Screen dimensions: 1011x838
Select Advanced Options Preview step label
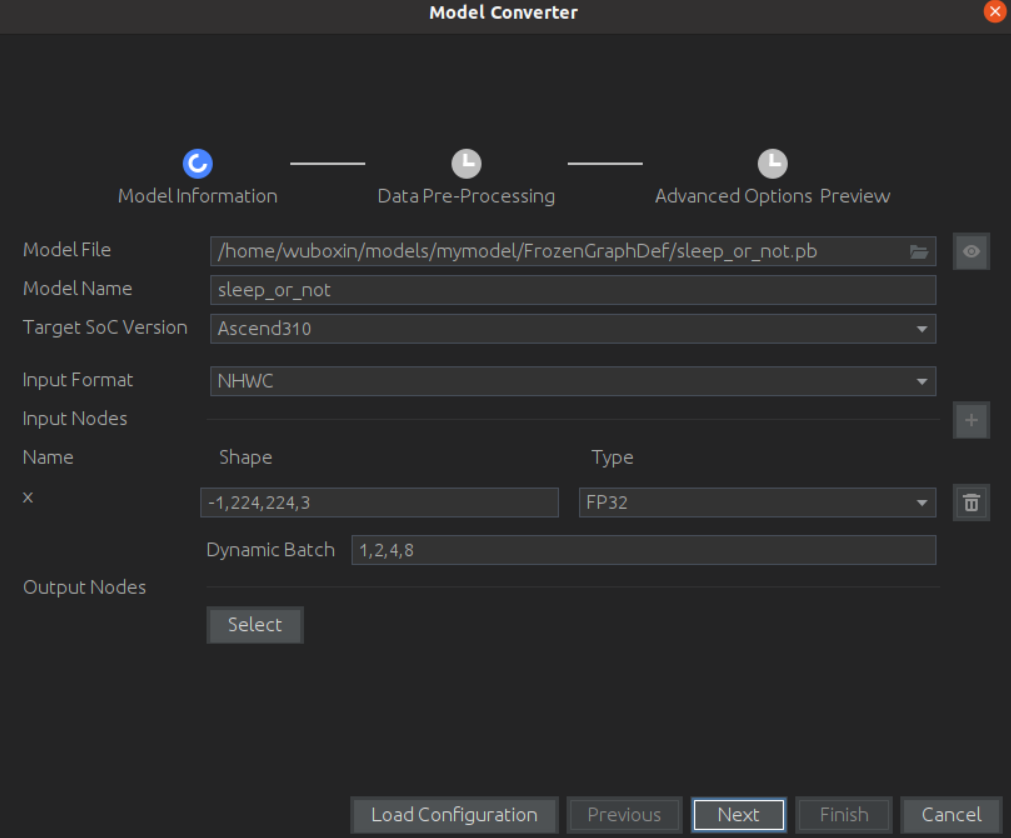772,196
